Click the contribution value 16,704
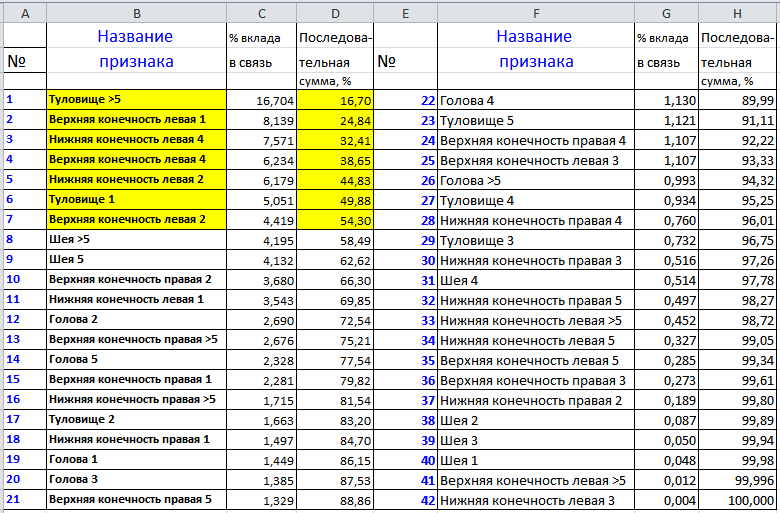 pos(262,101)
